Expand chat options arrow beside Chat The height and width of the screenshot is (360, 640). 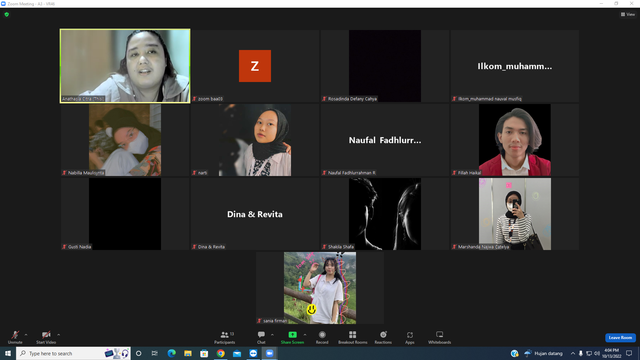click(272, 335)
